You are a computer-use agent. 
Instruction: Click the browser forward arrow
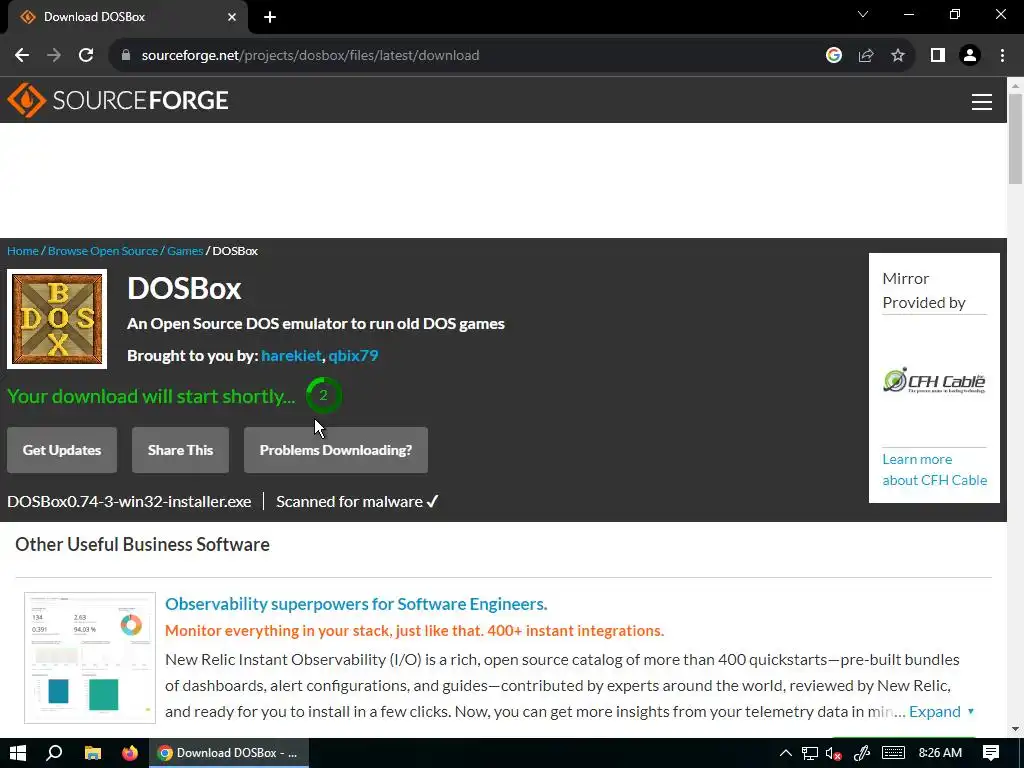[54, 56]
